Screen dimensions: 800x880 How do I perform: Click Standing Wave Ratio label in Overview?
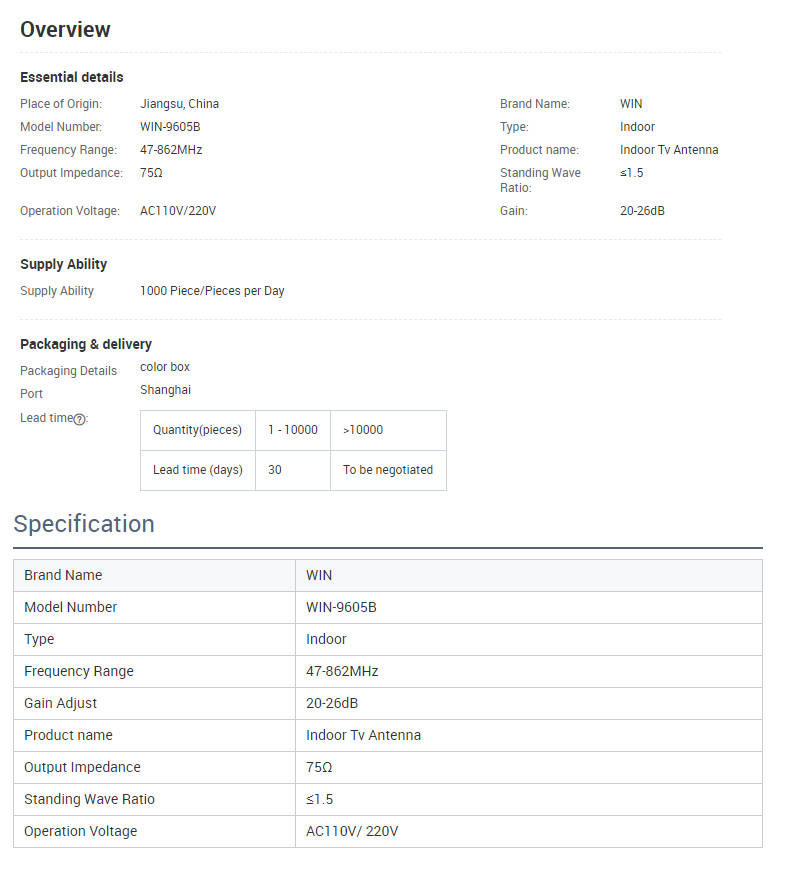(540, 180)
